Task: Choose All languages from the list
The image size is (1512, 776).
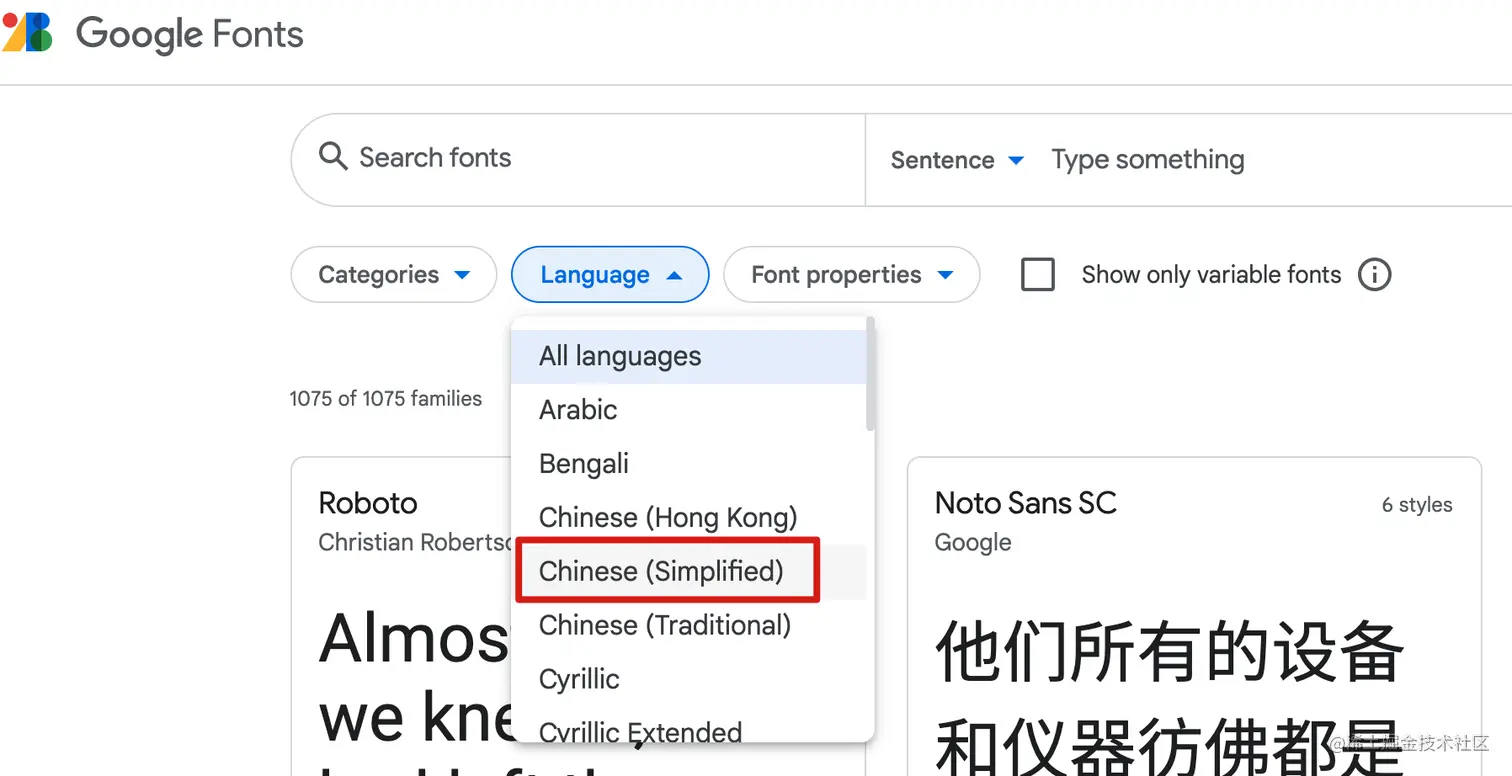Action: click(620, 355)
